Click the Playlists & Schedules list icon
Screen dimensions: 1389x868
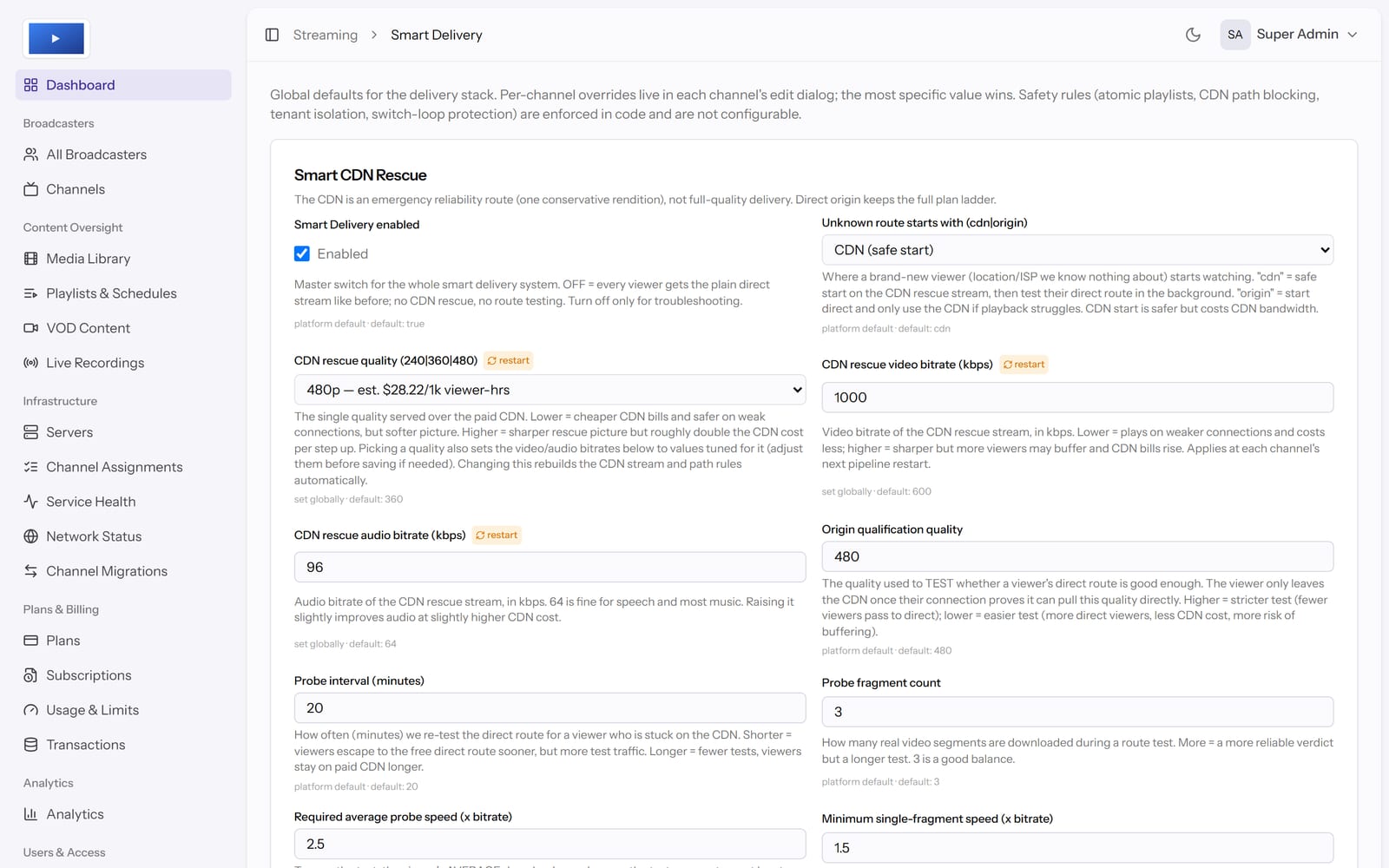point(31,293)
